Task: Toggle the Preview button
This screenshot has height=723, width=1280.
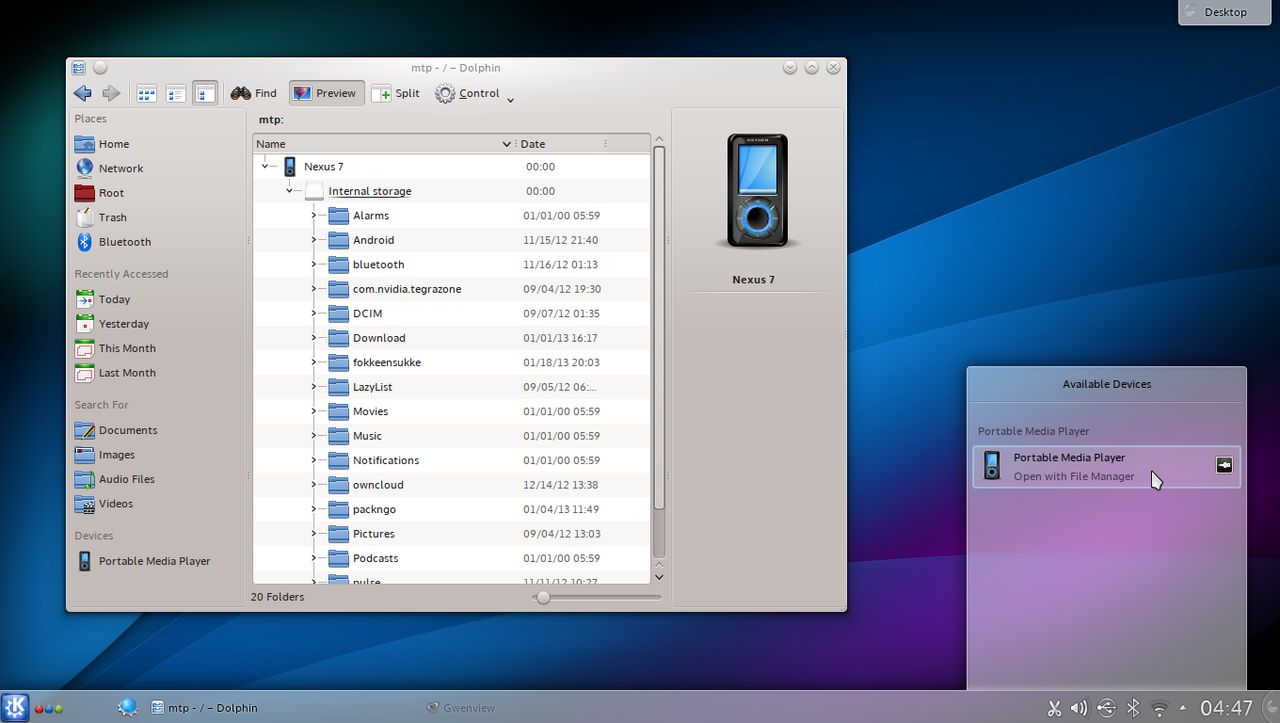Action: (x=326, y=93)
